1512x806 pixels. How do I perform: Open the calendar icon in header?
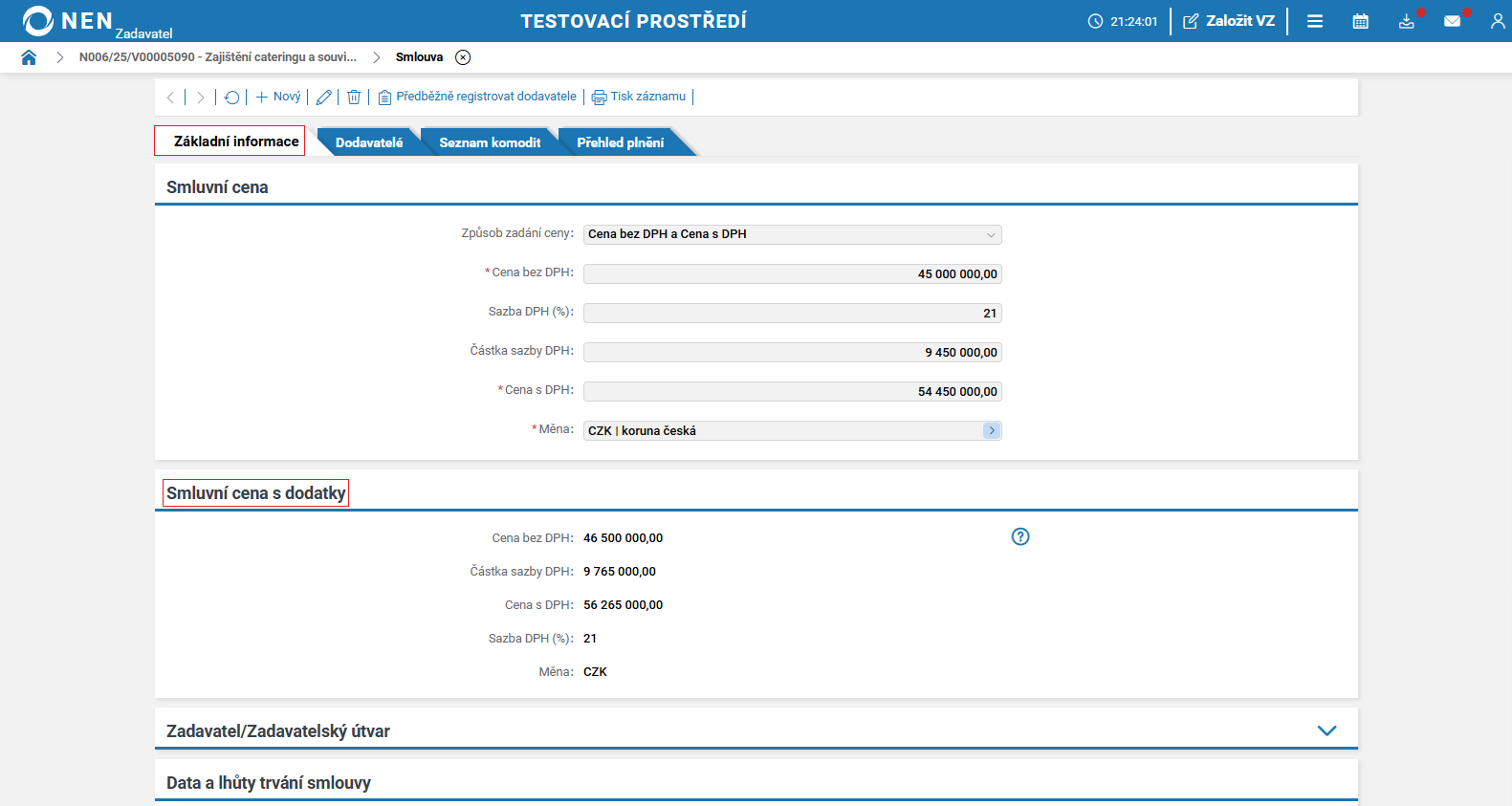coord(1360,21)
